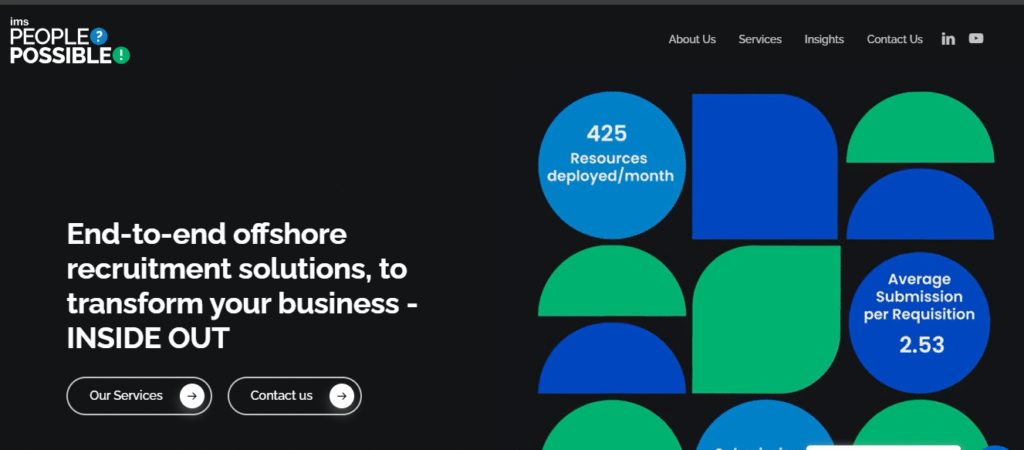Click the hero headline about offshore recruitment
Viewport: 1024px width, 450px height.
pyautogui.click(x=241, y=286)
